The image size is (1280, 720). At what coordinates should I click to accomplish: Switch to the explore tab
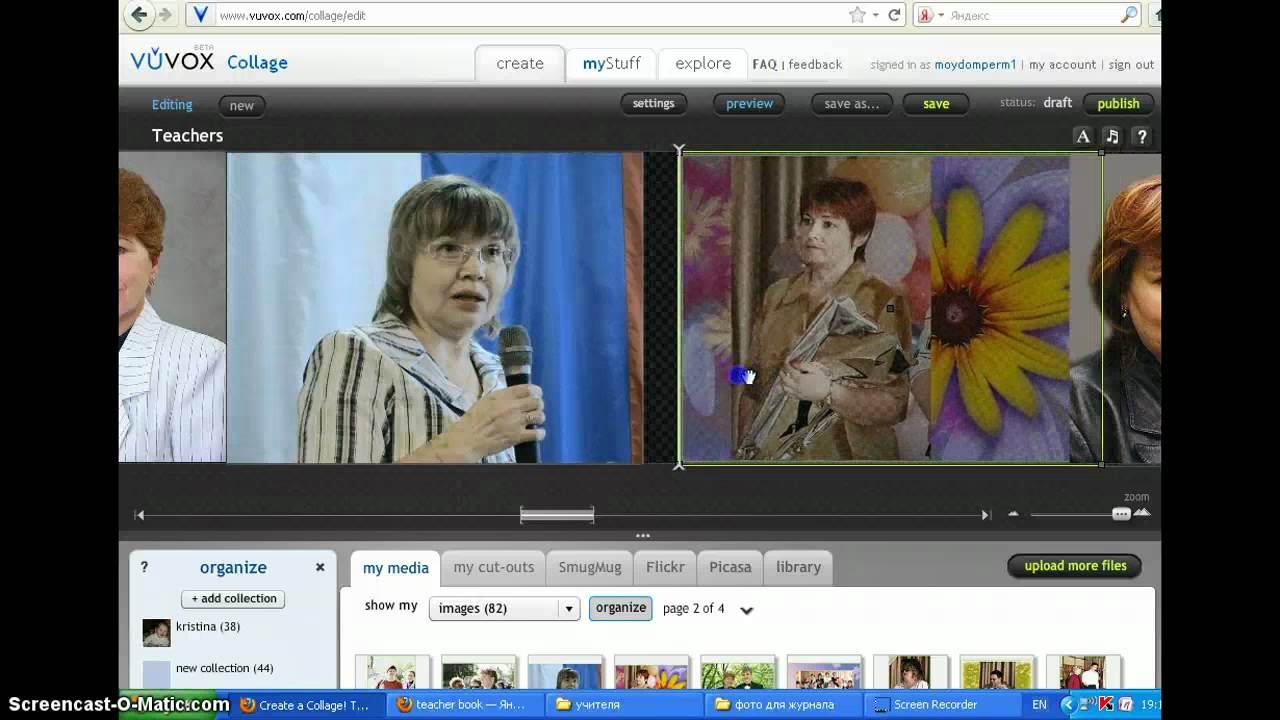pyautogui.click(x=703, y=63)
